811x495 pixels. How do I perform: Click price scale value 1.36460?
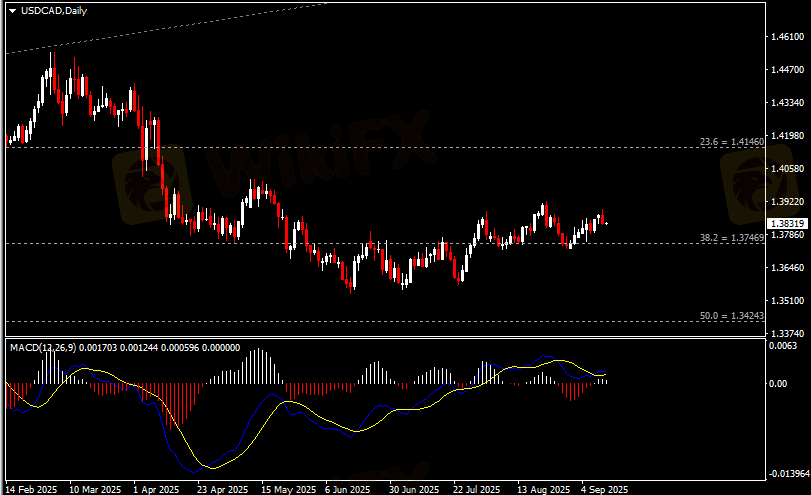(787, 267)
